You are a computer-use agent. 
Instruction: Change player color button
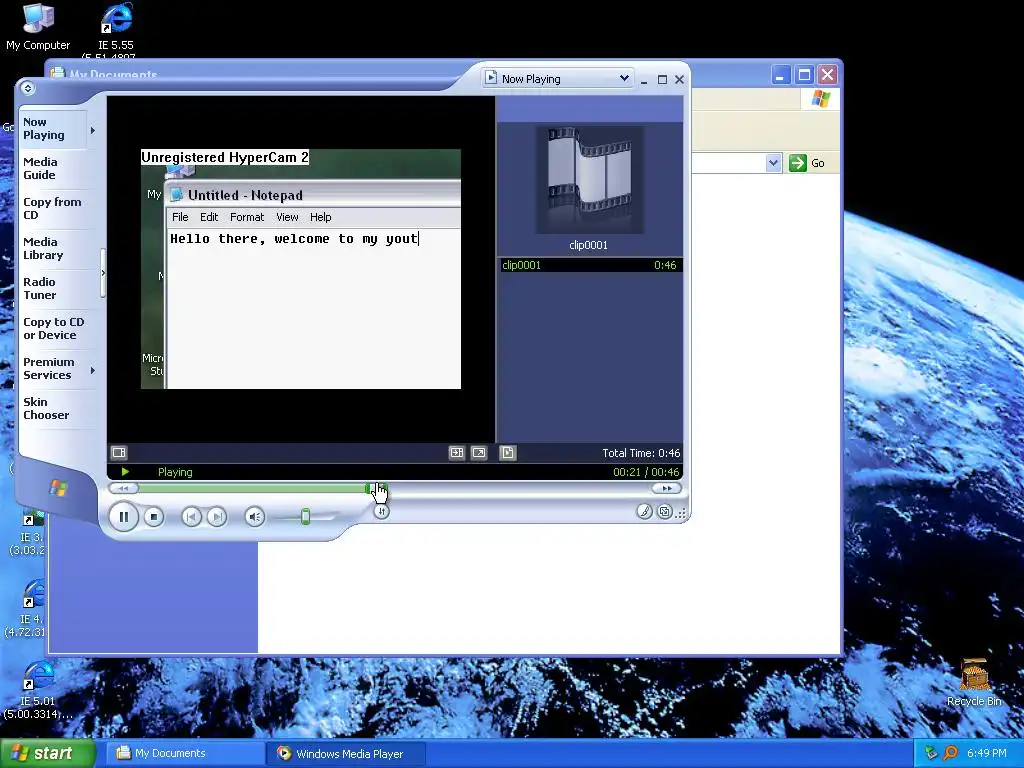644,512
